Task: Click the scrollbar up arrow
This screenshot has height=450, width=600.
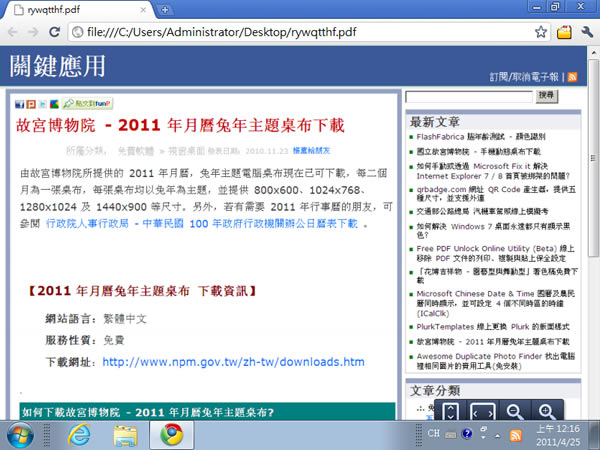Action: tap(593, 52)
